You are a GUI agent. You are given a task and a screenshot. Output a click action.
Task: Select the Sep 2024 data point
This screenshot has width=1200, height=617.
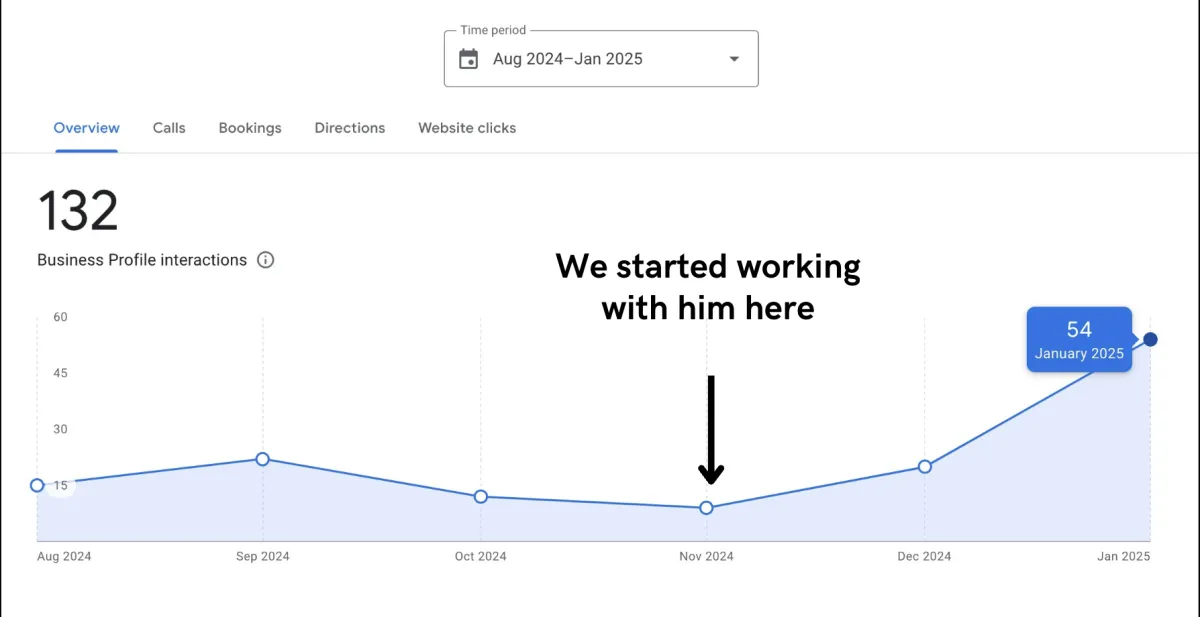pos(262,459)
